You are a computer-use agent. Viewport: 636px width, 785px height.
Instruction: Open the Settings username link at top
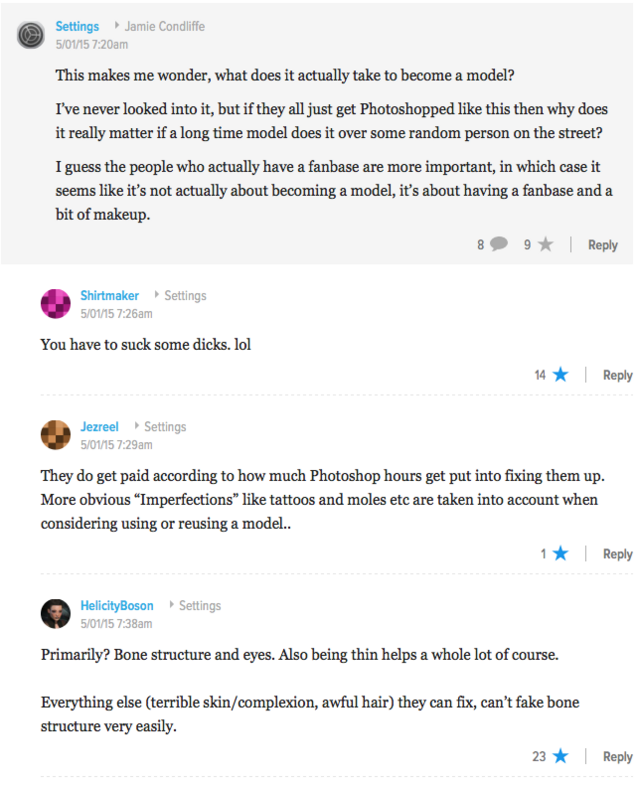77,26
